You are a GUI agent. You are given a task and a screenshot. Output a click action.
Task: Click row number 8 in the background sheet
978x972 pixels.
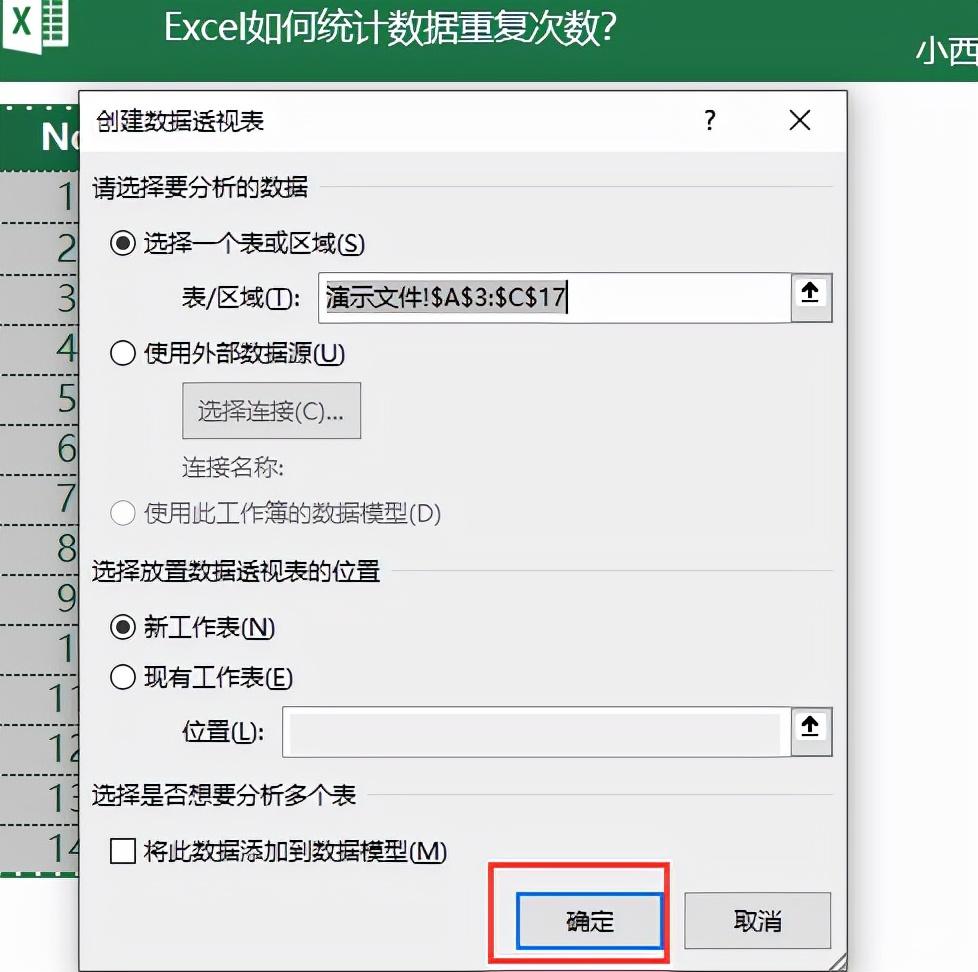point(67,548)
